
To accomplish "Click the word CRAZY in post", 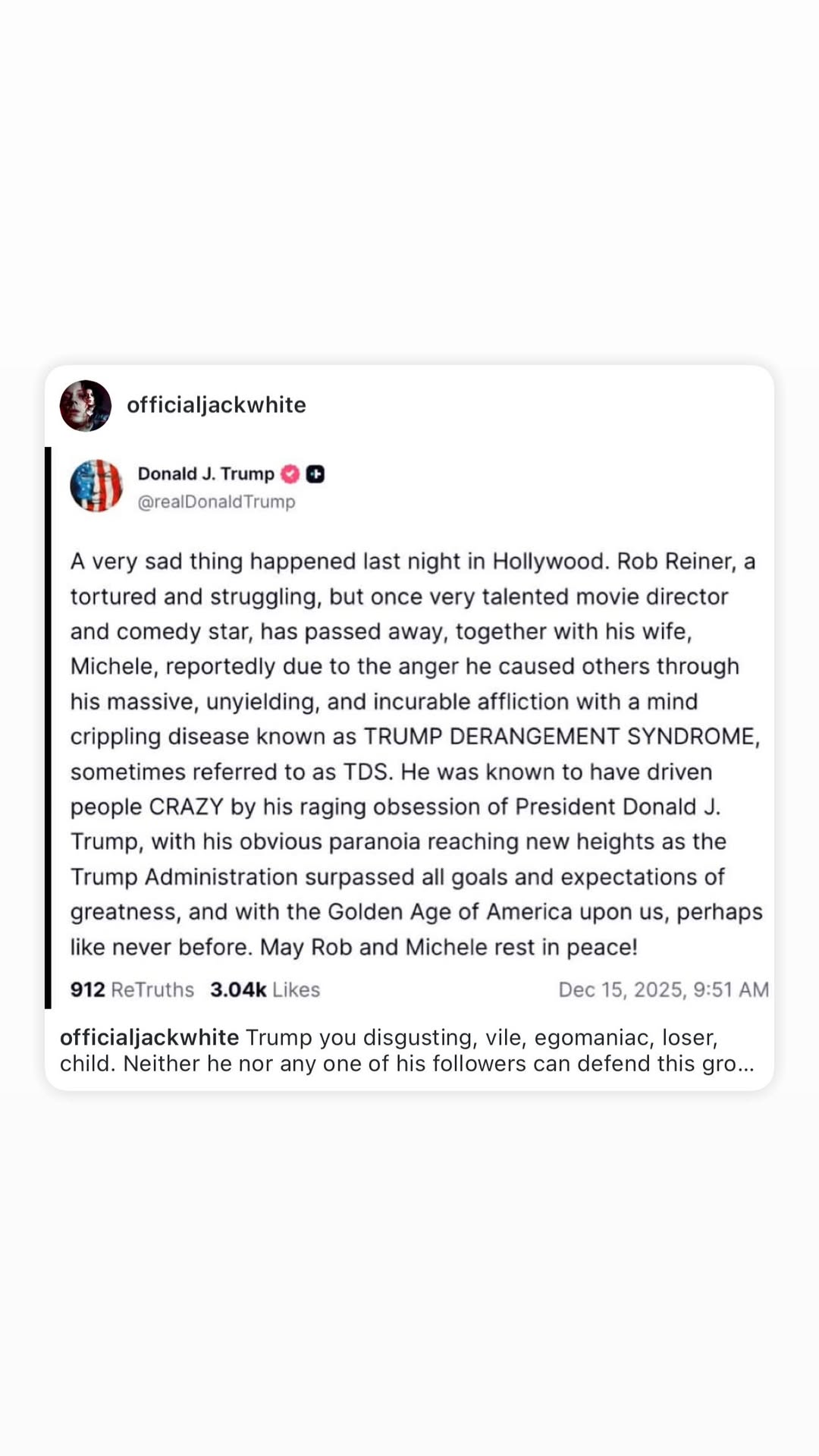I will point(186,807).
